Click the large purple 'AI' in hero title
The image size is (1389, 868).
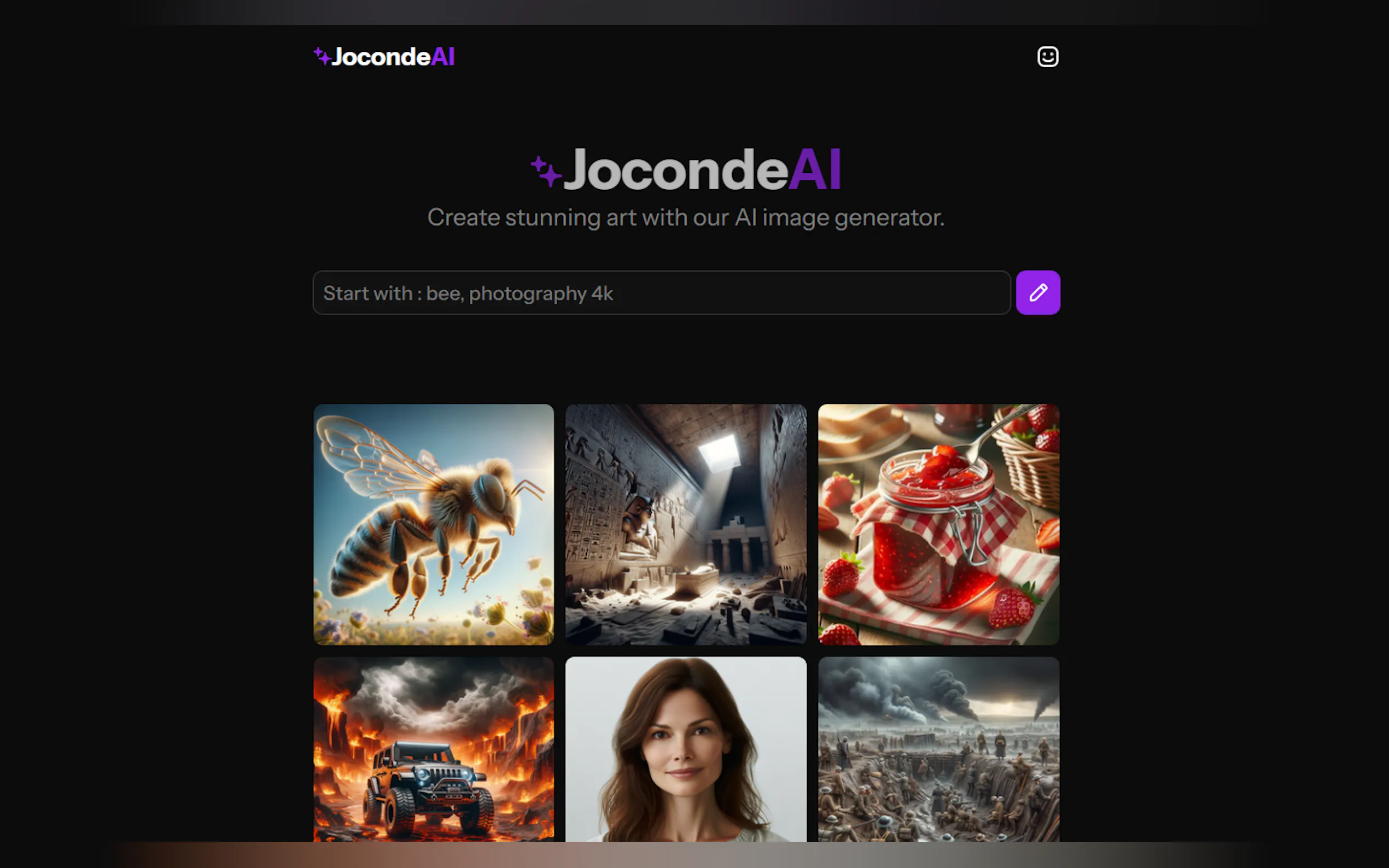[x=815, y=169]
